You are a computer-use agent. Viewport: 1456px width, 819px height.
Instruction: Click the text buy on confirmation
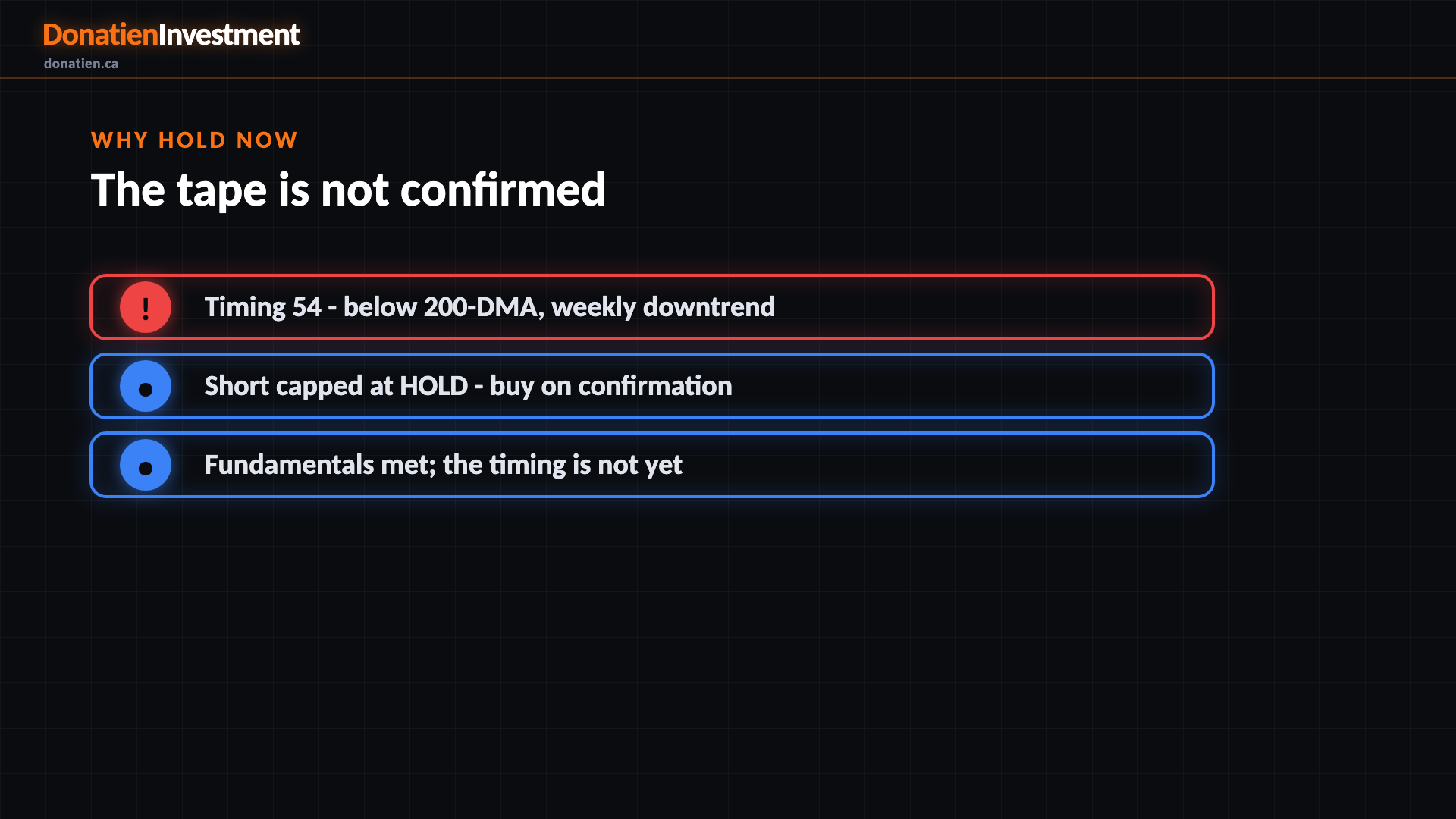click(611, 387)
